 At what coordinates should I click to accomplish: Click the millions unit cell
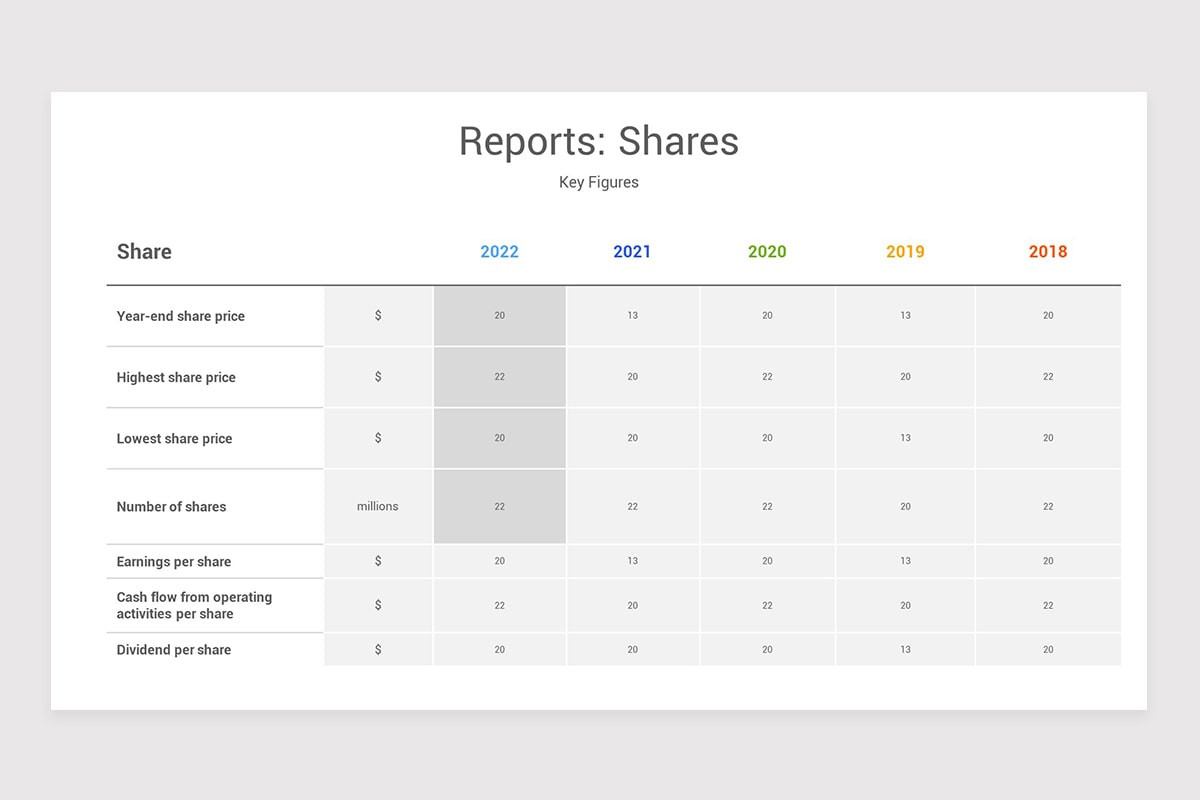[377, 506]
